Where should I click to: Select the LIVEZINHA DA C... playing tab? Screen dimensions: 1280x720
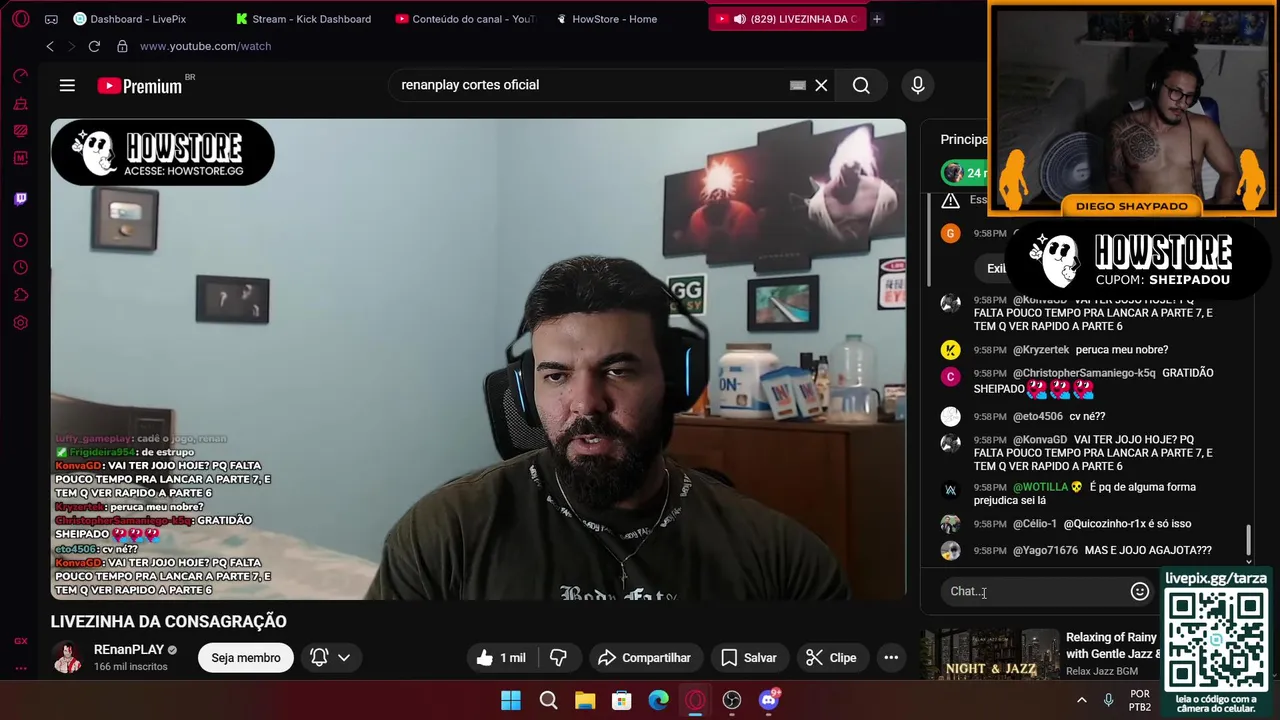pyautogui.click(x=787, y=19)
